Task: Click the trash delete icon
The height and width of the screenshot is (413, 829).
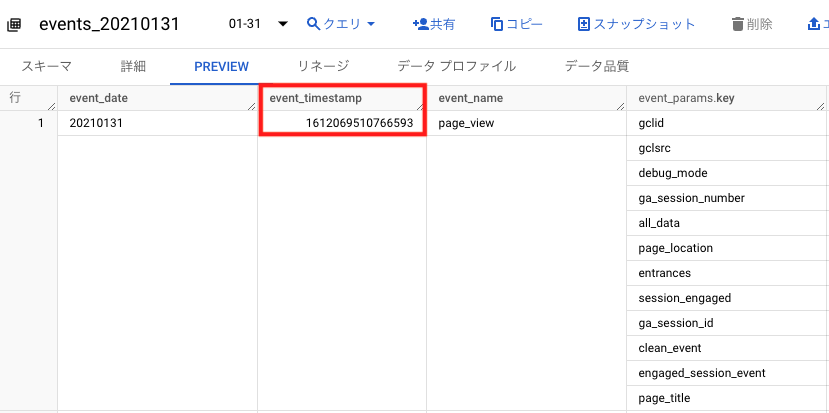Action: point(738,24)
